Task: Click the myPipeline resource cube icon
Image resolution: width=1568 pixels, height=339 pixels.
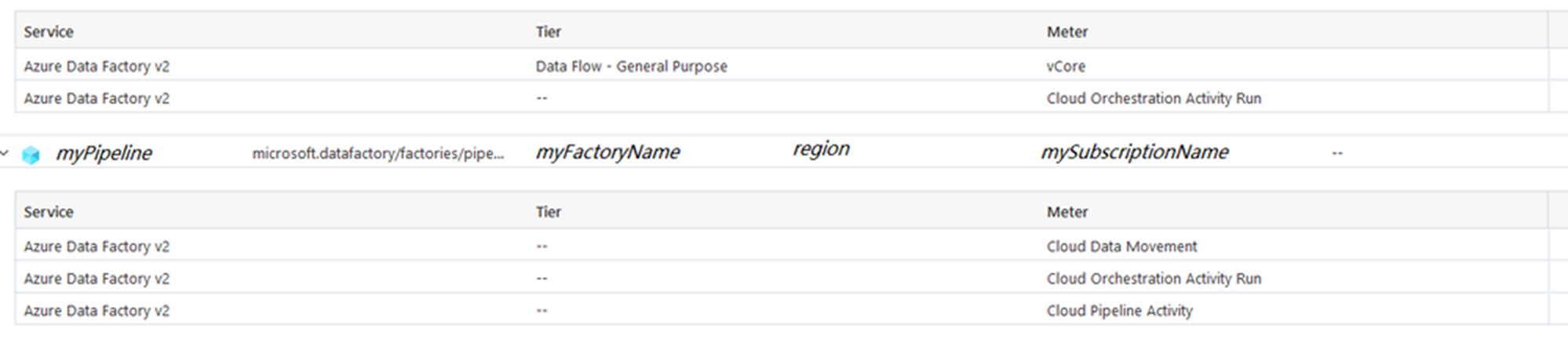Action: point(31,155)
